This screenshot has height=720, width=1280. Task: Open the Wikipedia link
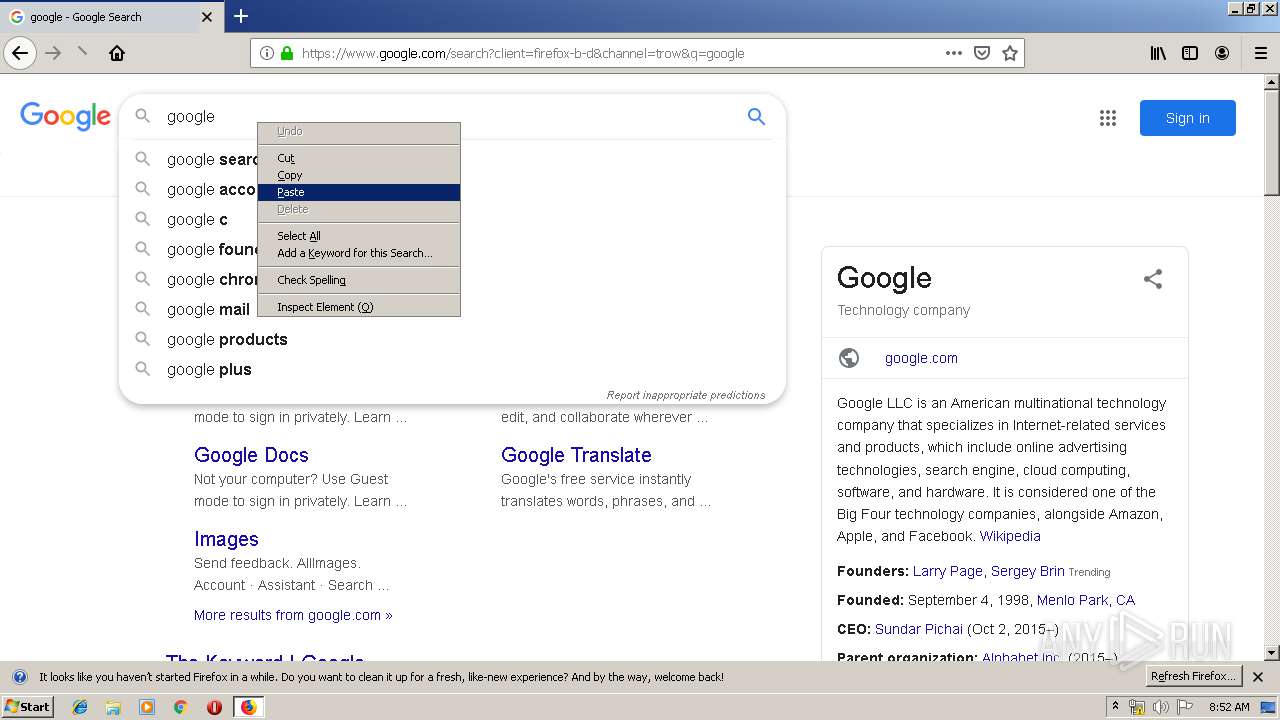pos(1010,536)
